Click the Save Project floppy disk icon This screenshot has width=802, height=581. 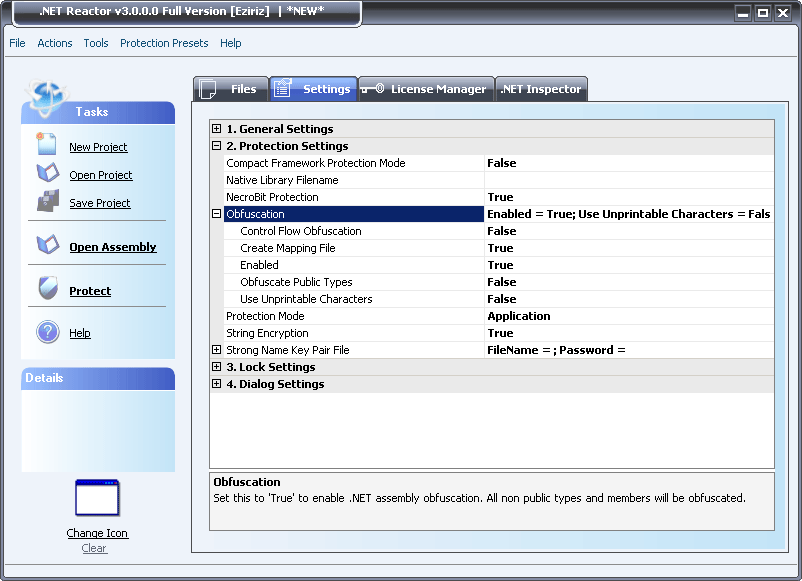point(48,200)
